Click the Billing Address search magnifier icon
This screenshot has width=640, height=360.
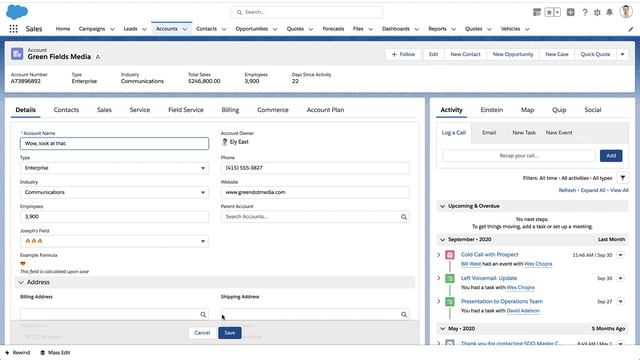203,314
